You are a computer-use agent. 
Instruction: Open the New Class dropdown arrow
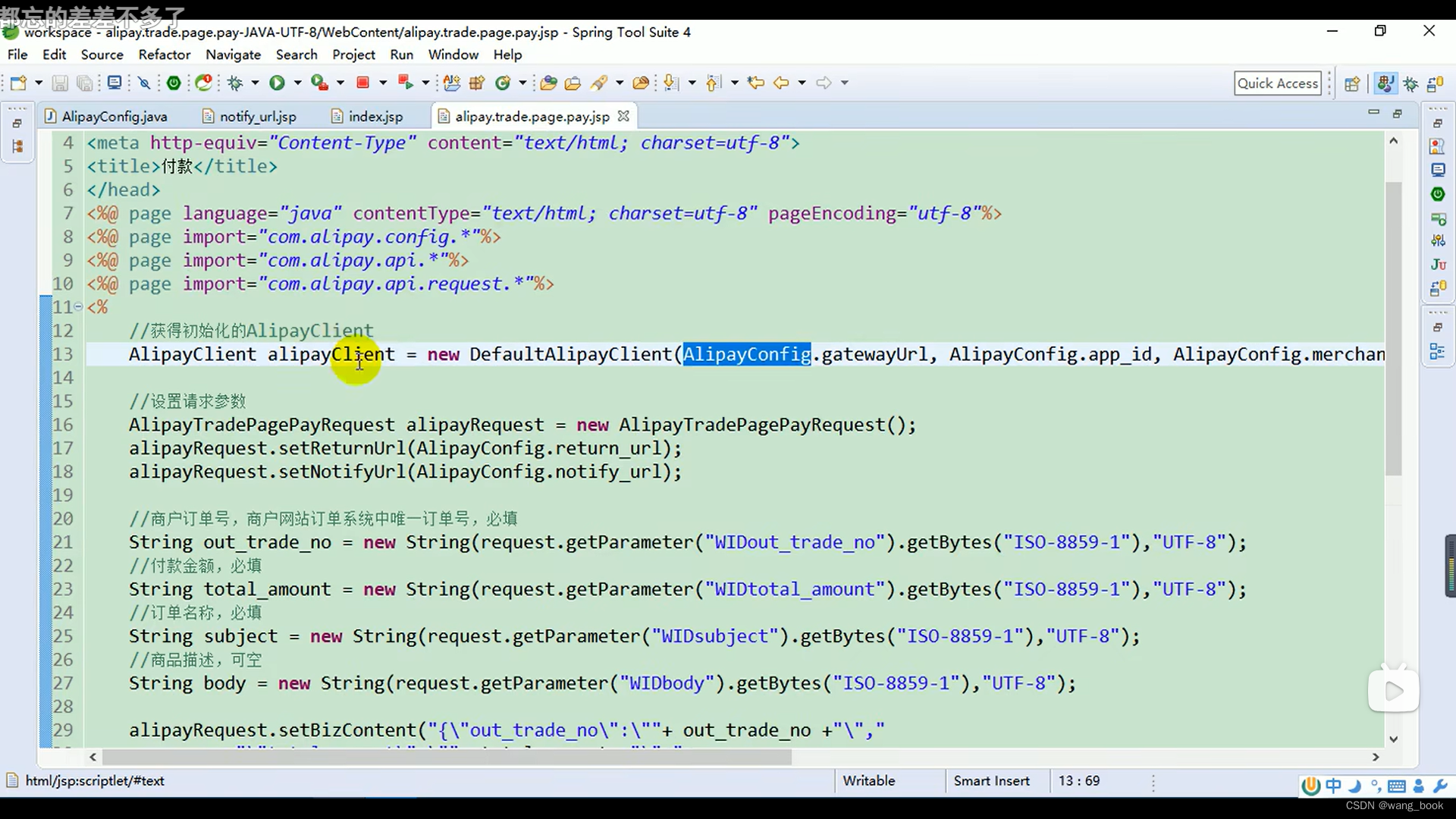tap(522, 83)
